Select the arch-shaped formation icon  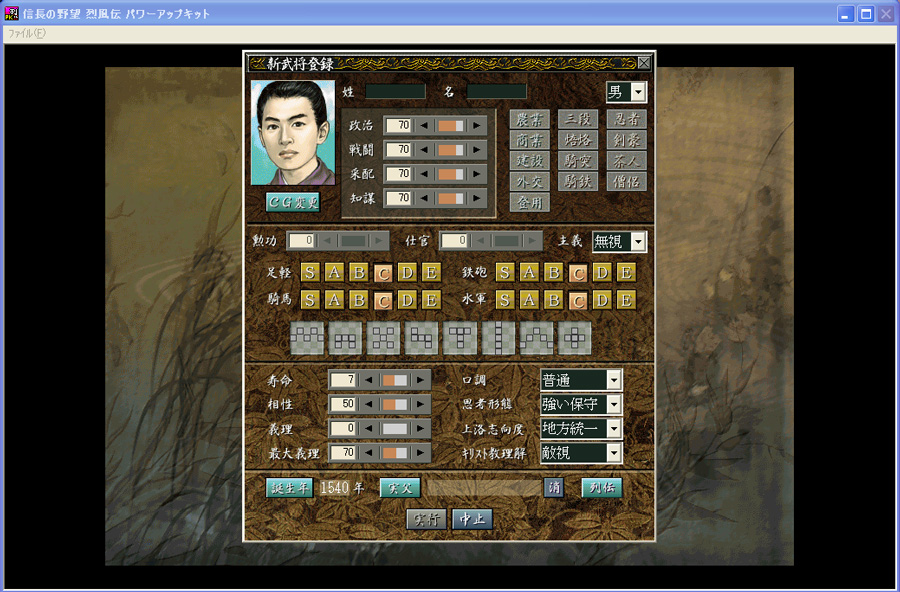pyautogui.click(x=345, y=338)
